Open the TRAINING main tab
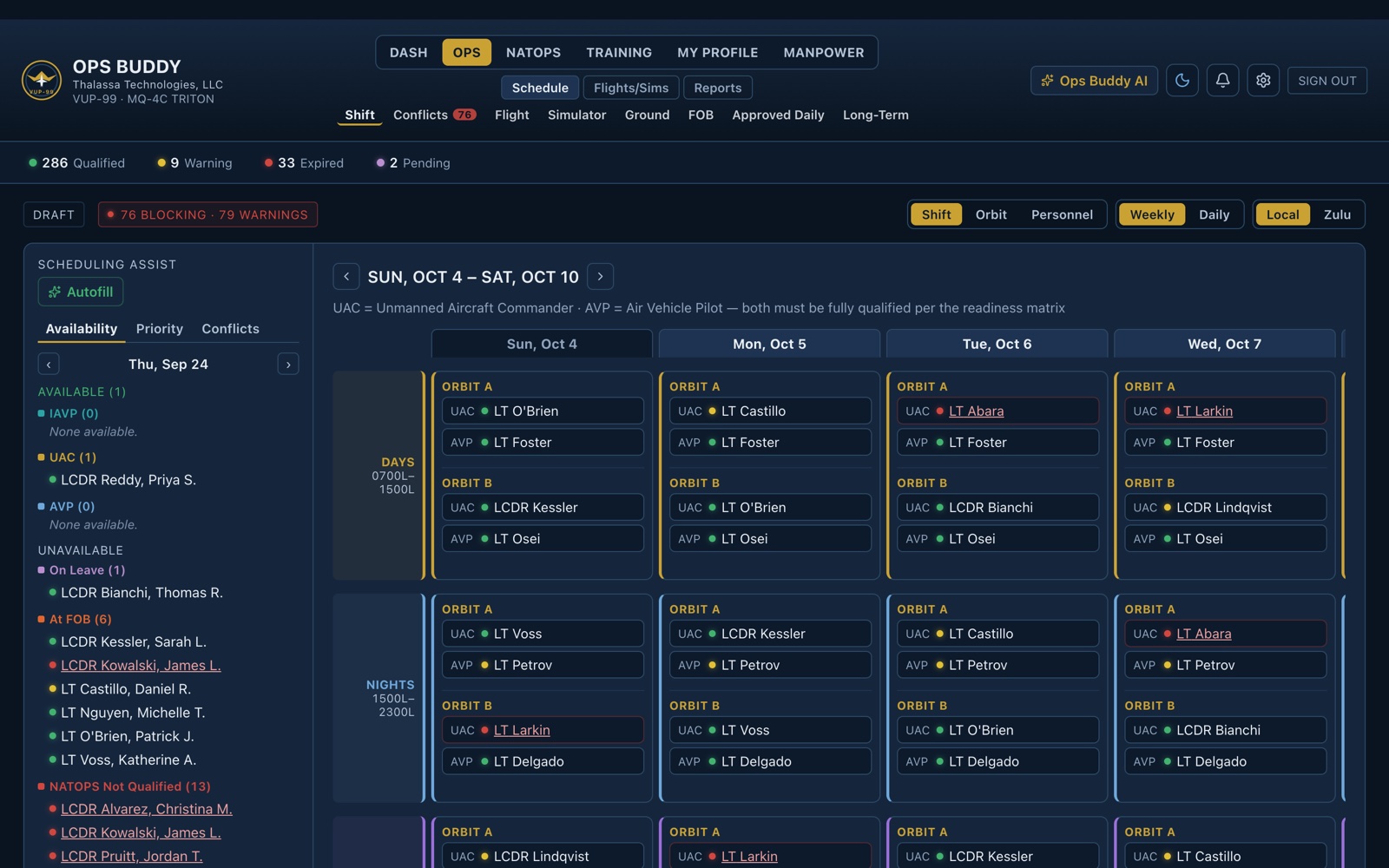 pos(619,52)
